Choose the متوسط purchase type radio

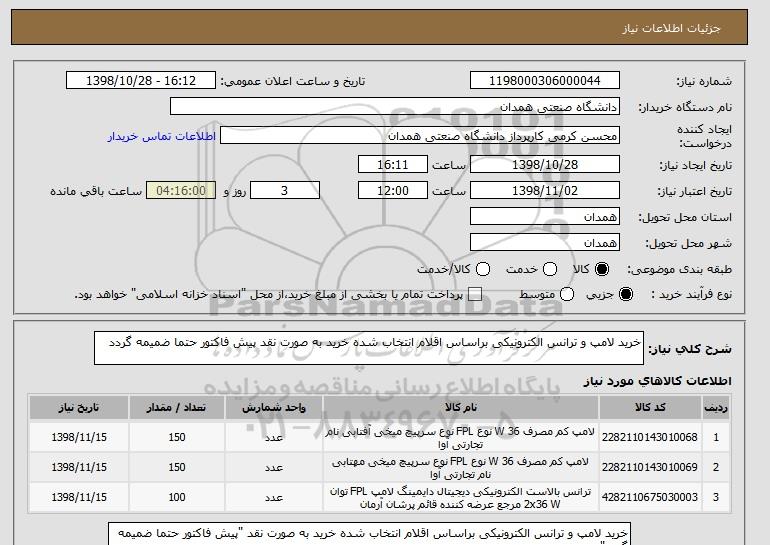tap(567, 294)
